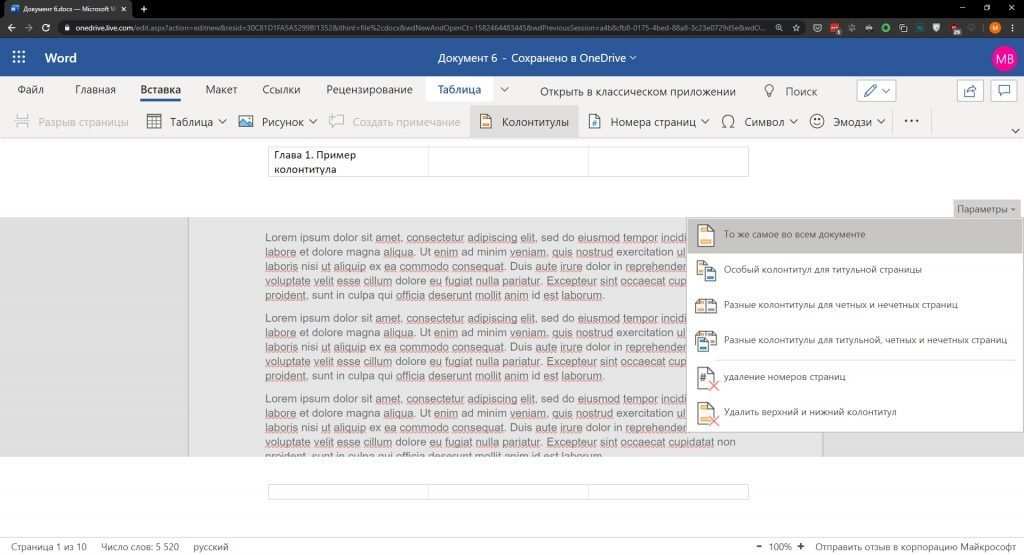Open the app launcher waffle icon
The width and height of the screenshot is (1024, 555).
pyautogui.click(x=19, y=57)
